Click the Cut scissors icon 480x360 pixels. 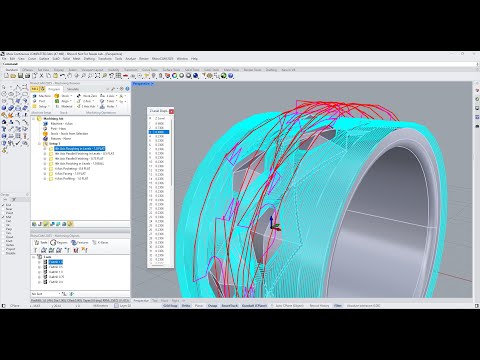41,76
